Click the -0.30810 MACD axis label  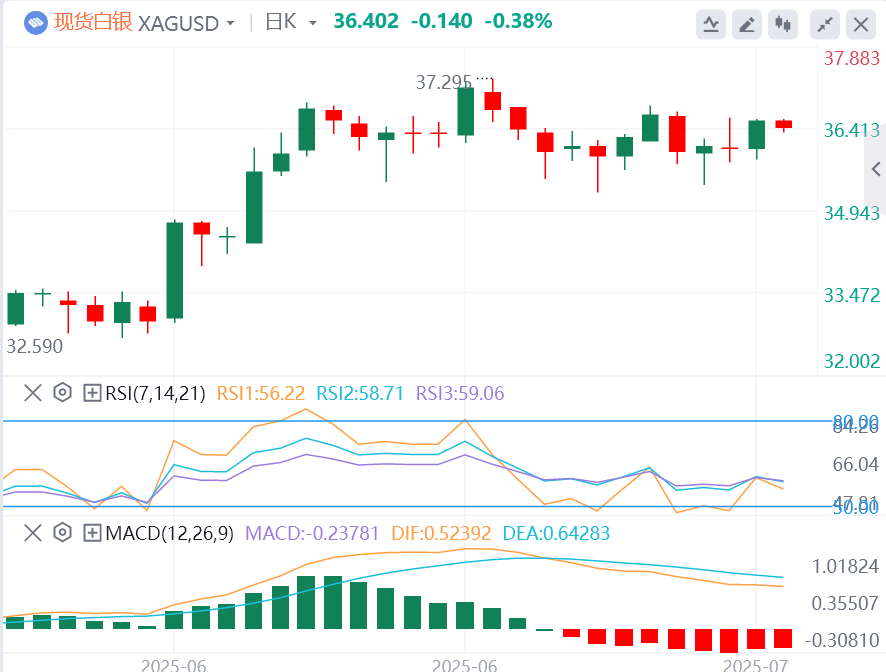pyautogui.click(x=842, y=640)
